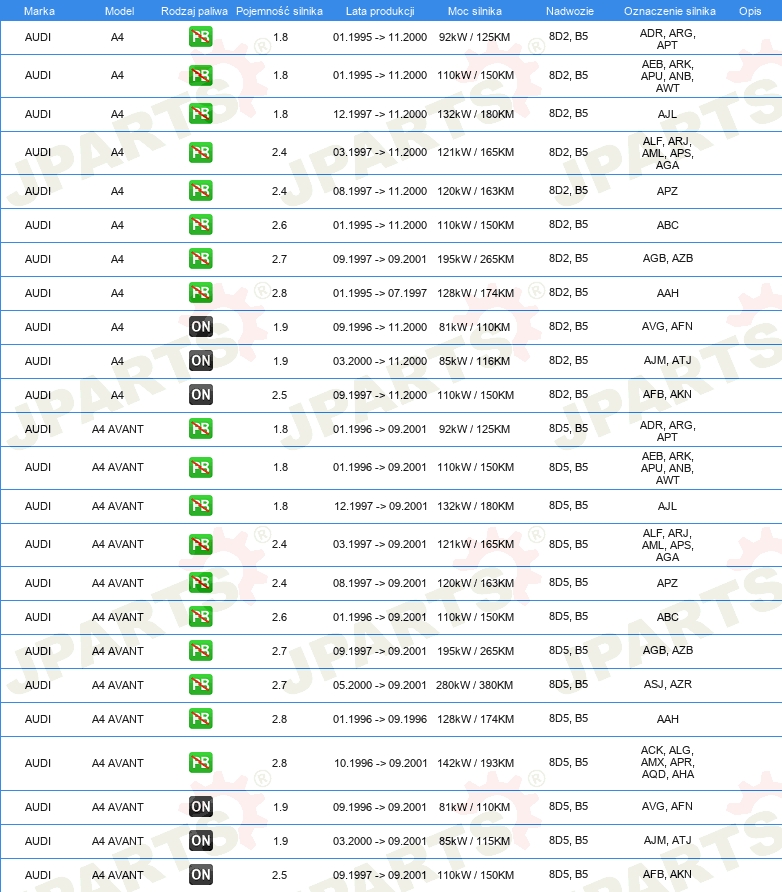Select ON icon in A4 AVANT 2.5 AFB, AKN row
Viewport: 782px width, 892px height.
pyautogui.click(x=201, y=875)
